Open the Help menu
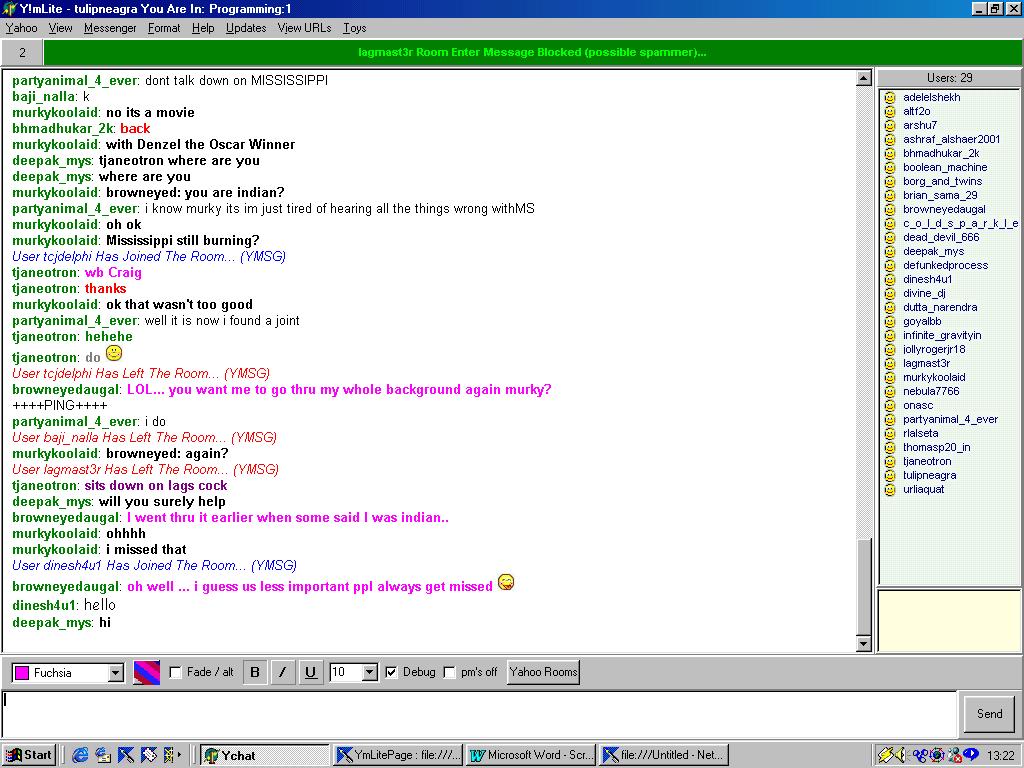1024x768 pixels. [x=203, y=28]
